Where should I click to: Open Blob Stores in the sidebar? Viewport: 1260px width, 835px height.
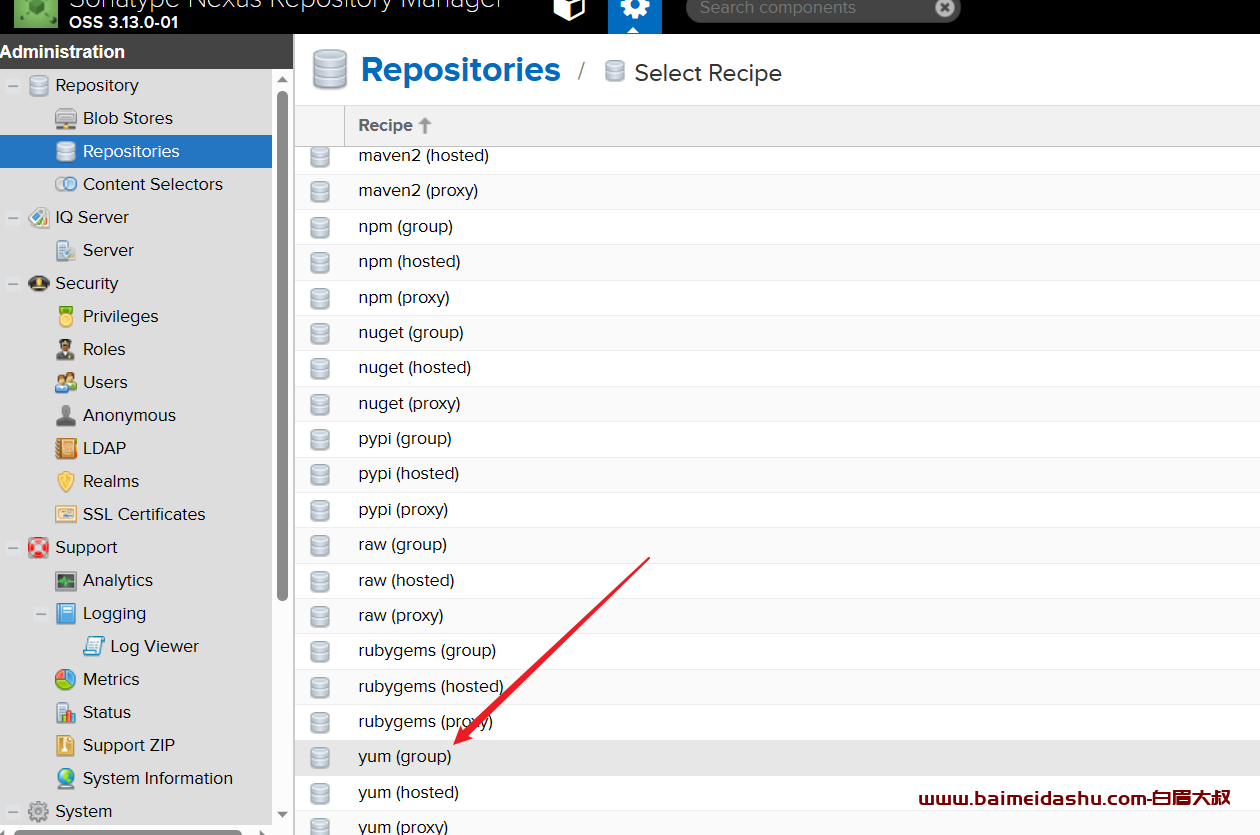pos(128,118)
